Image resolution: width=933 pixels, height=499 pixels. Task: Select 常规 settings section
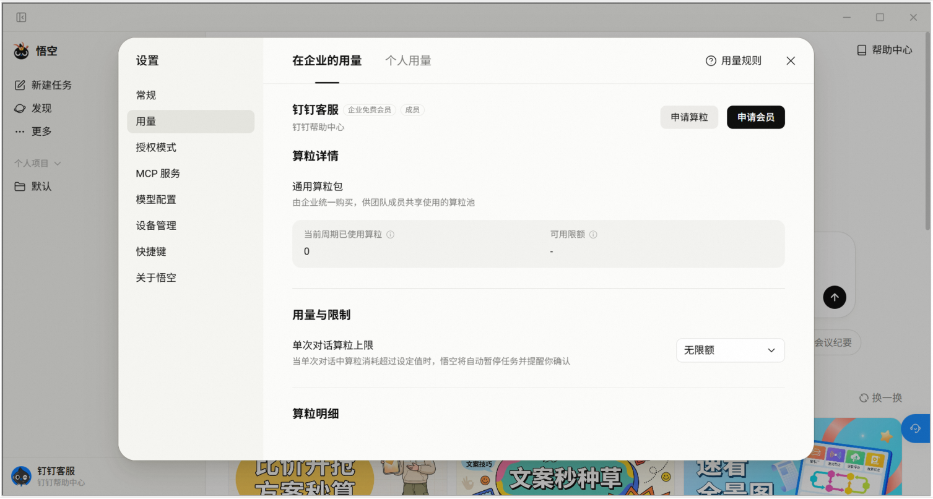(190, 95)
